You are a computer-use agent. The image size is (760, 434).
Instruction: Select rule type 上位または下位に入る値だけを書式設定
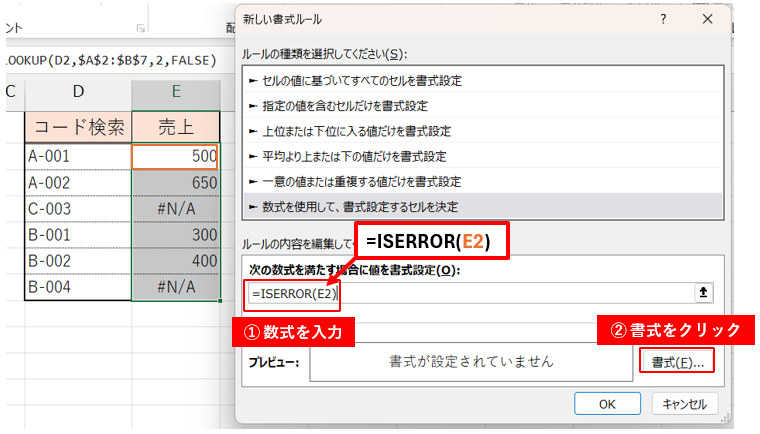pos(482,131)
